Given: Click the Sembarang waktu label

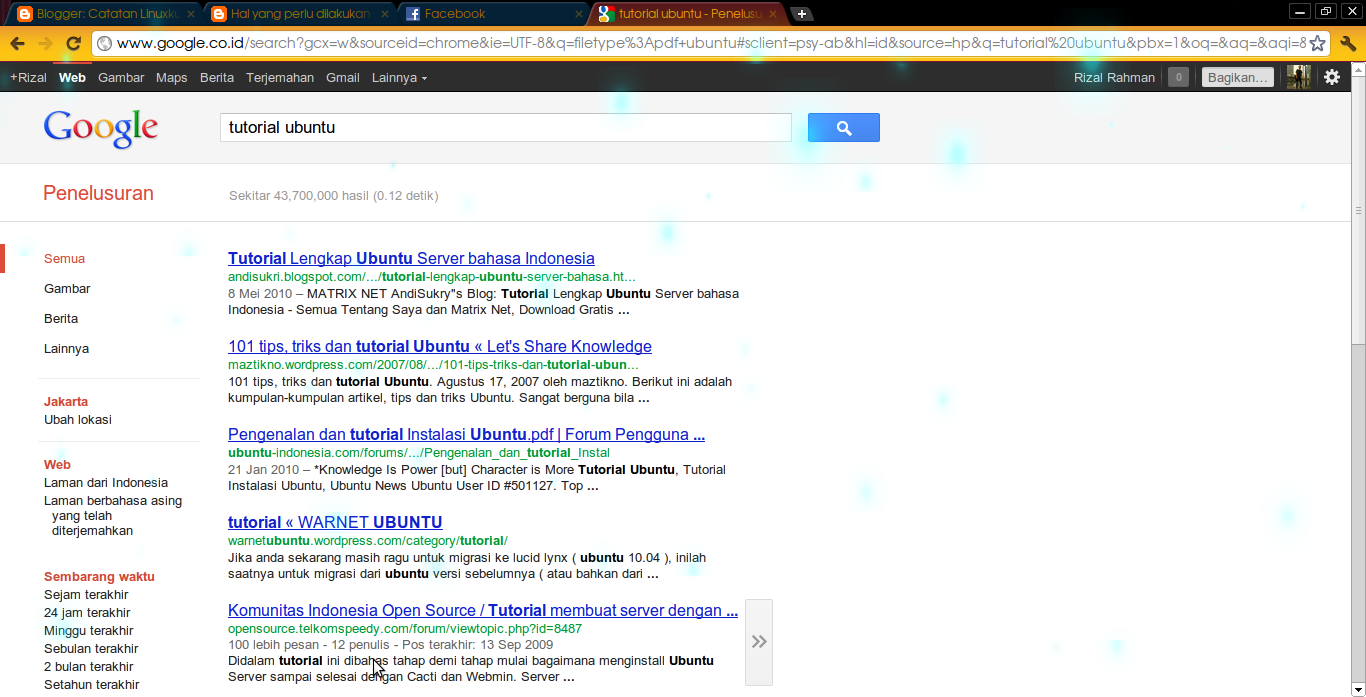Looking at the screenshot, I should (99, 577).
